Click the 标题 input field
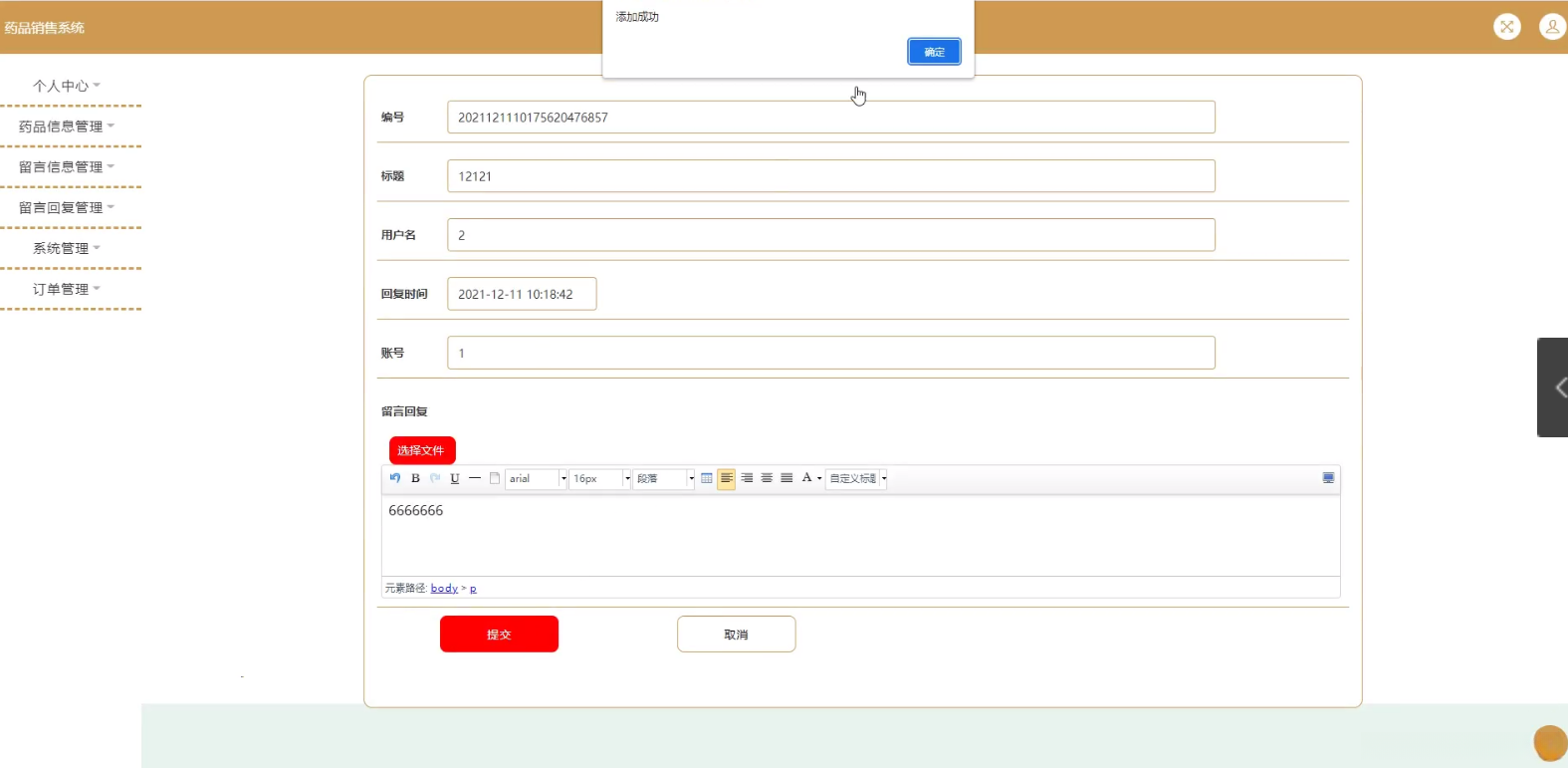Image resolution: width=1568 pixels, height=768 pixels. 831,176
